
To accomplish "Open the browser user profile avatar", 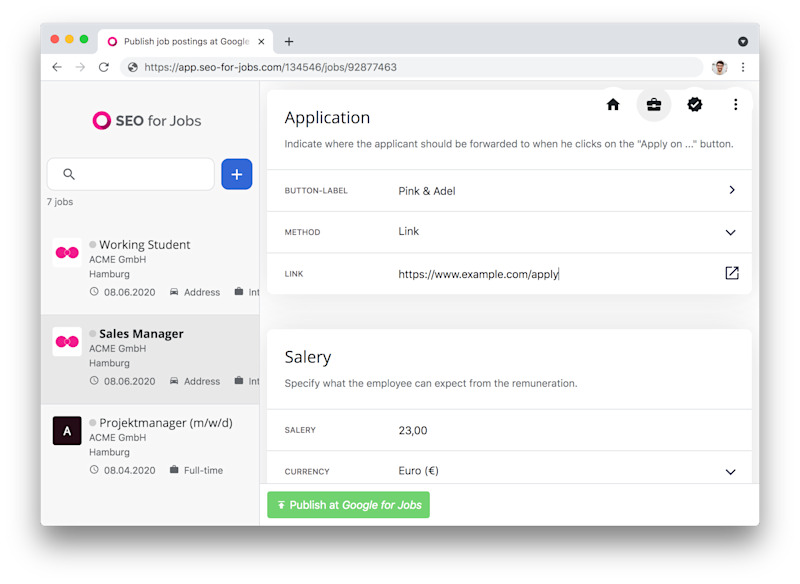I will pyautogui.click(x=719, y=67).
